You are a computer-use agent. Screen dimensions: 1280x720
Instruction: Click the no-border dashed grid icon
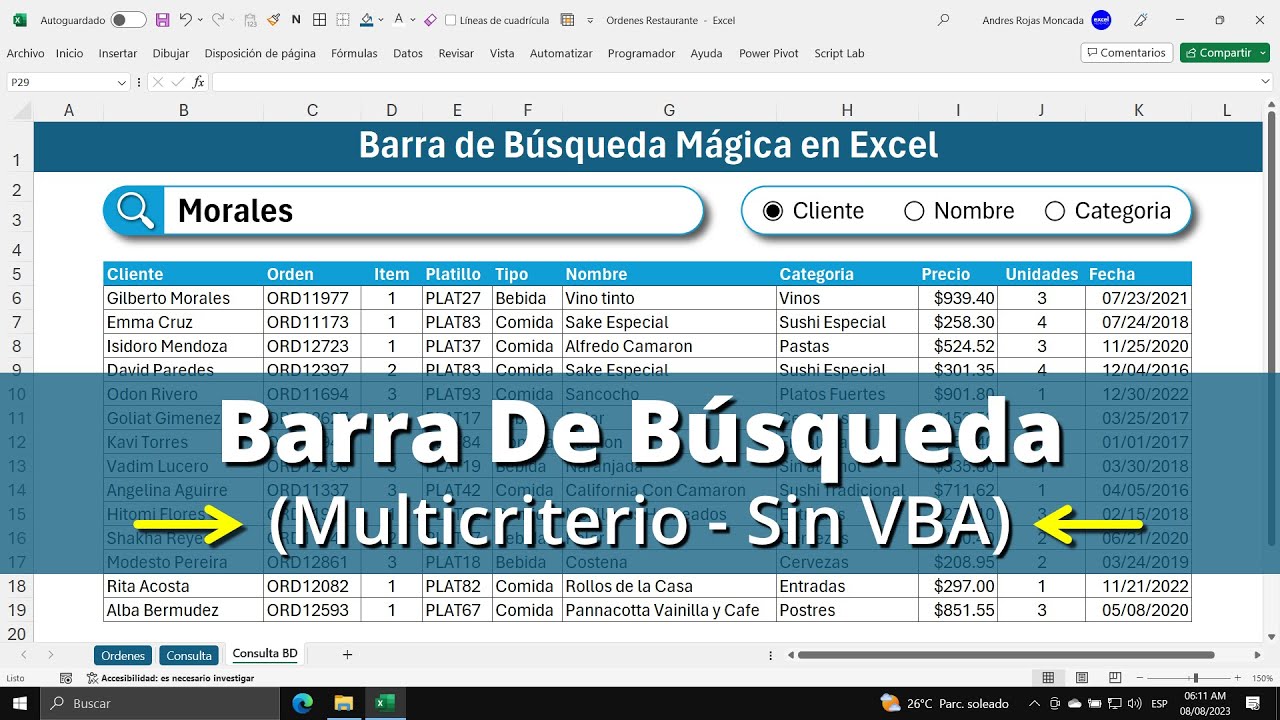click(342, 20)
